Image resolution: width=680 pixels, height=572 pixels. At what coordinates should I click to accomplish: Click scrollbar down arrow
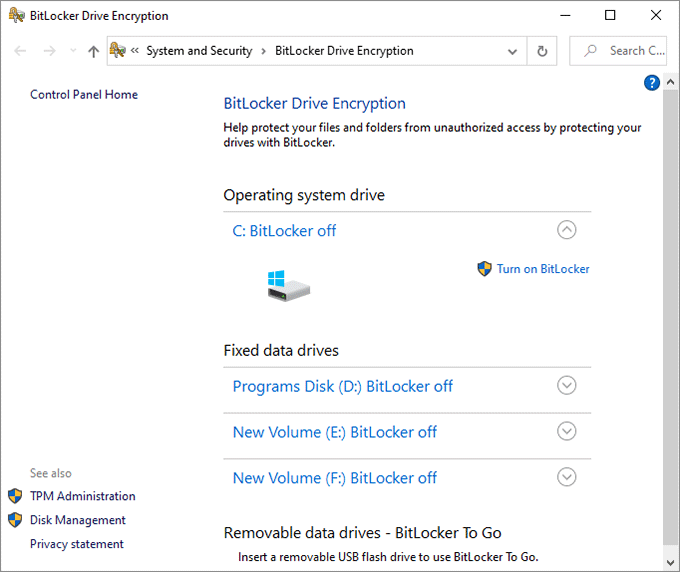[670, 562]
